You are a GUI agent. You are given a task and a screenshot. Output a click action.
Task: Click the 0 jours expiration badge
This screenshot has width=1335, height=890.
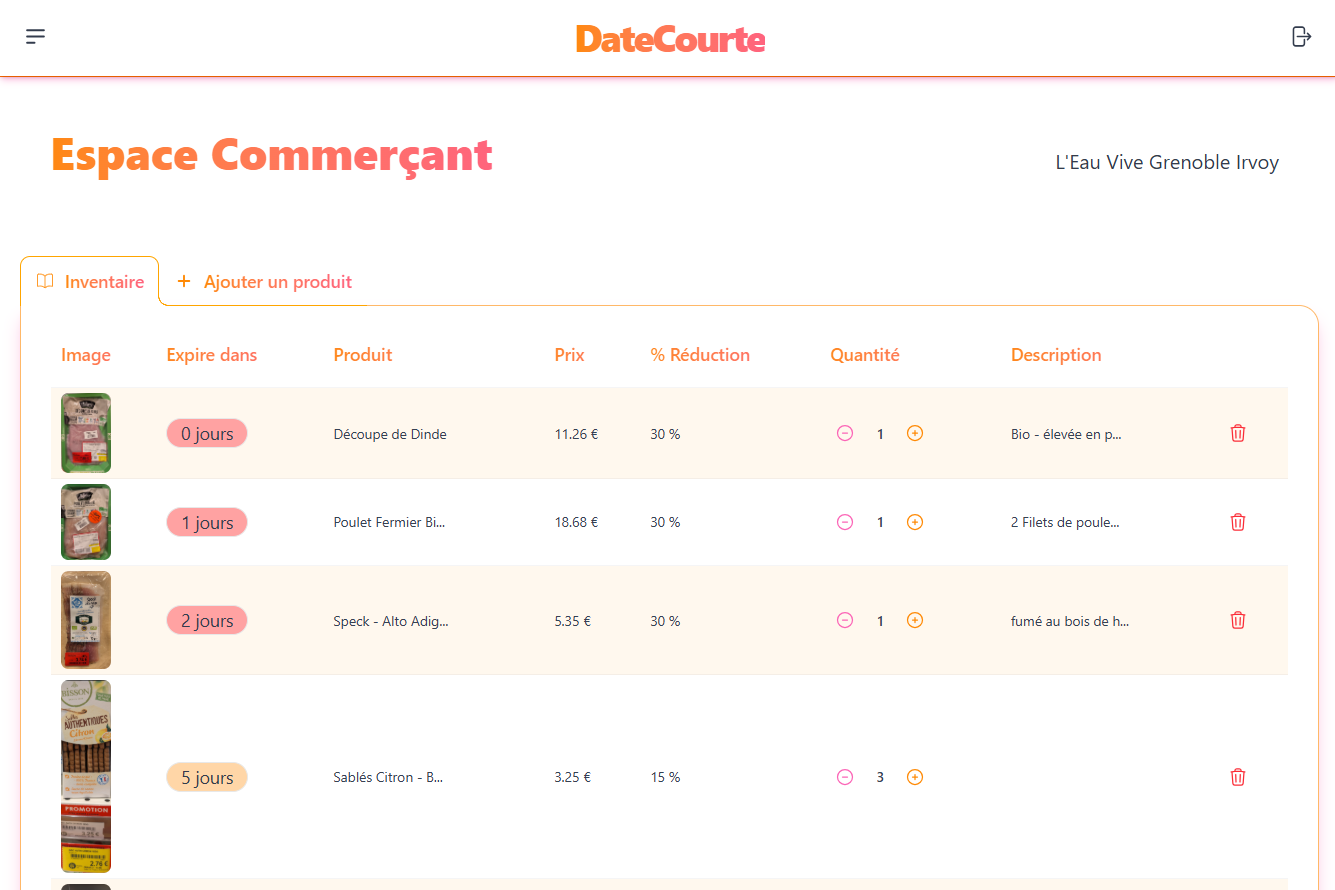pos(207,433)
